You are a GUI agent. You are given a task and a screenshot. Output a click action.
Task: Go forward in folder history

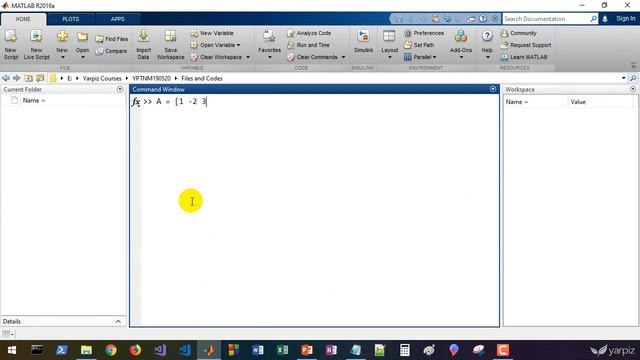click(16, 78)
